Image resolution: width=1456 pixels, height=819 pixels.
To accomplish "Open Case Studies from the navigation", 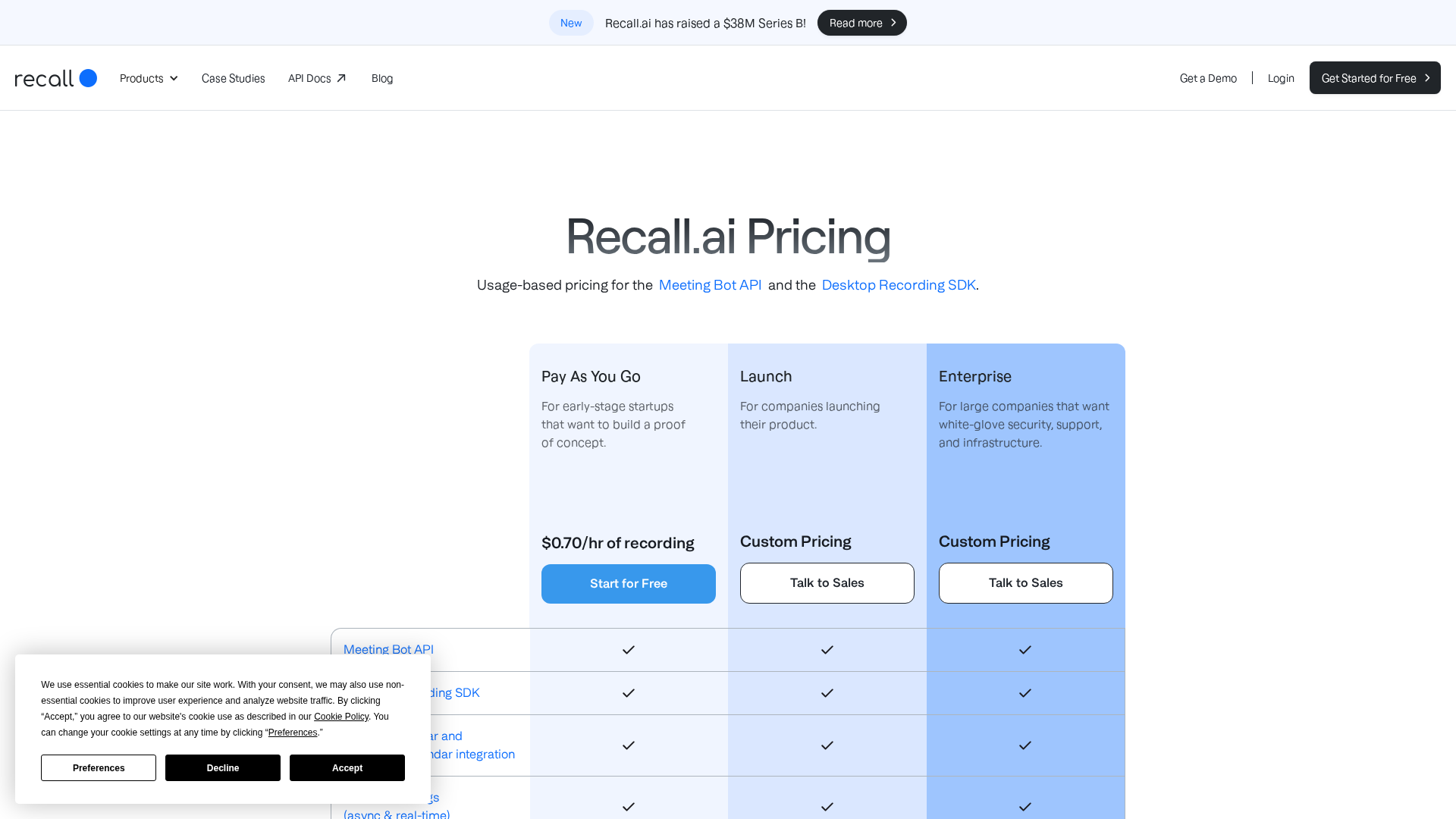I will [x=233, y=78].
